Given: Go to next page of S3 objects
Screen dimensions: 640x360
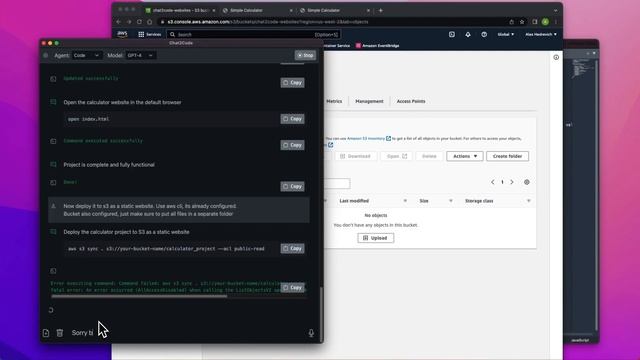Looking at the screenshot, I should click(x=512, y=182).
